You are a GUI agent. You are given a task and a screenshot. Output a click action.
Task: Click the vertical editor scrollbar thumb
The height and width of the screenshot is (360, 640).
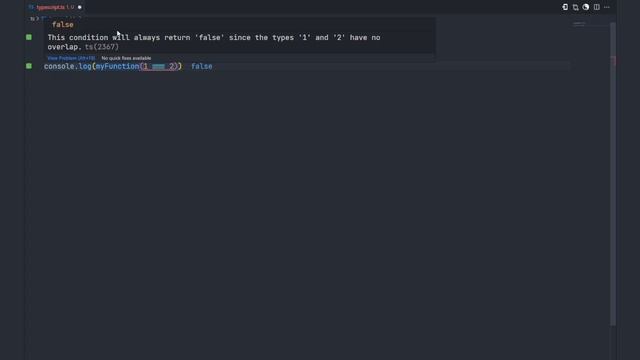[613, 174]
